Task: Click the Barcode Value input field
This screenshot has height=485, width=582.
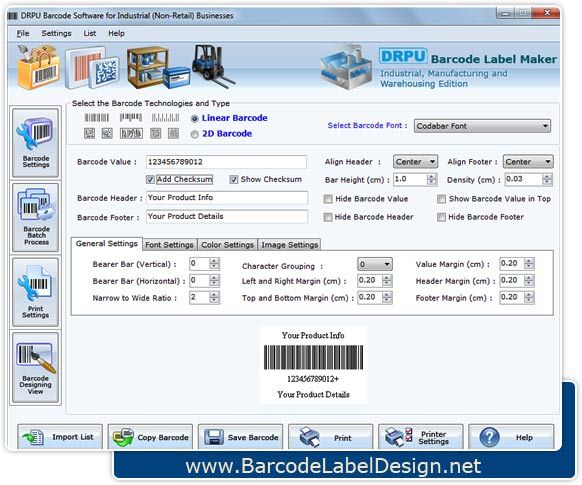Action: point(226,162)
